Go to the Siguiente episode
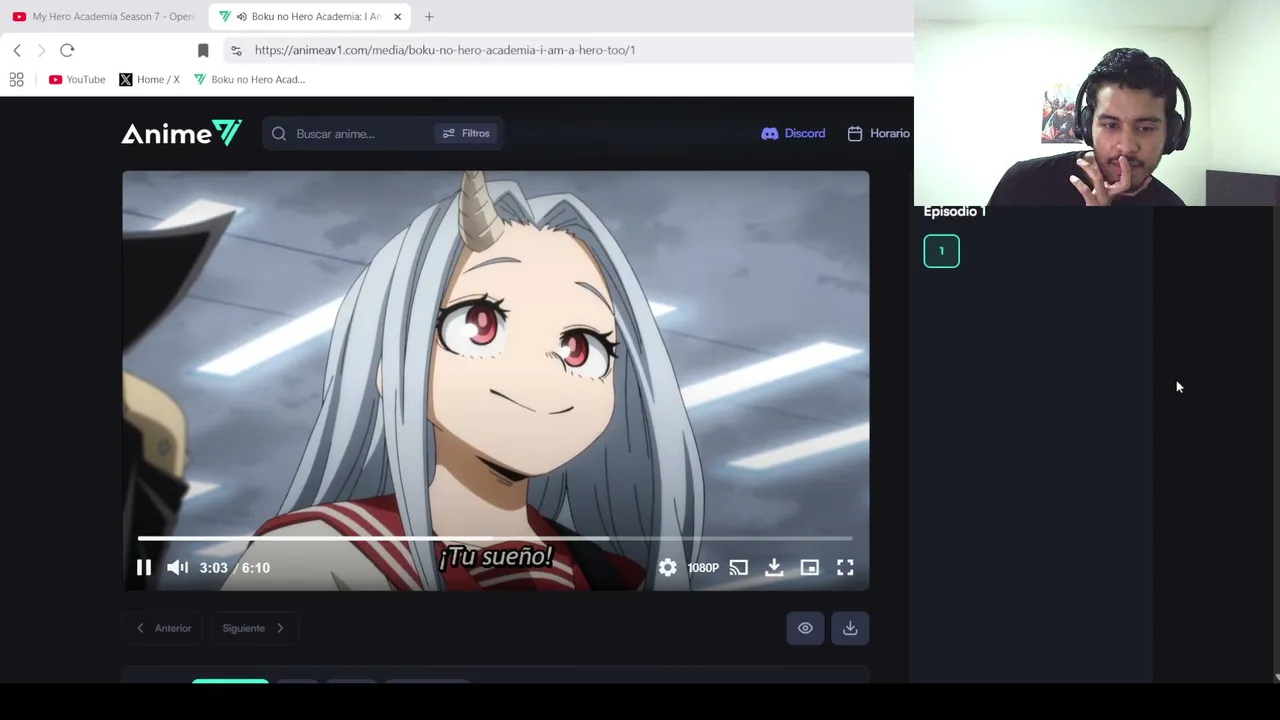The width and height of the screenshot is (1280, 720). 253,628
